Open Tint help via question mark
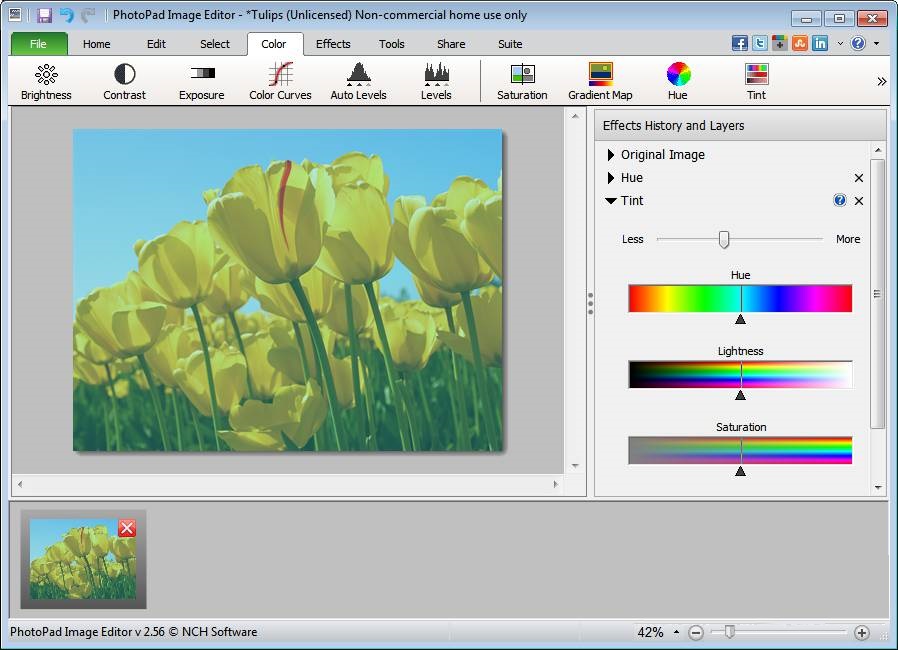Screen dimensions: 898x650 point(840,201)
